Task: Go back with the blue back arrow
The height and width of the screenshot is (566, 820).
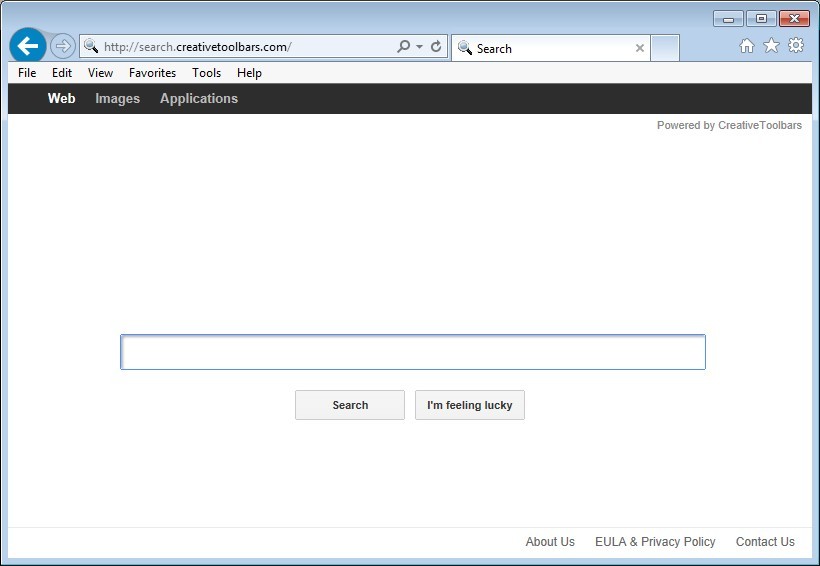Action: 27,46
